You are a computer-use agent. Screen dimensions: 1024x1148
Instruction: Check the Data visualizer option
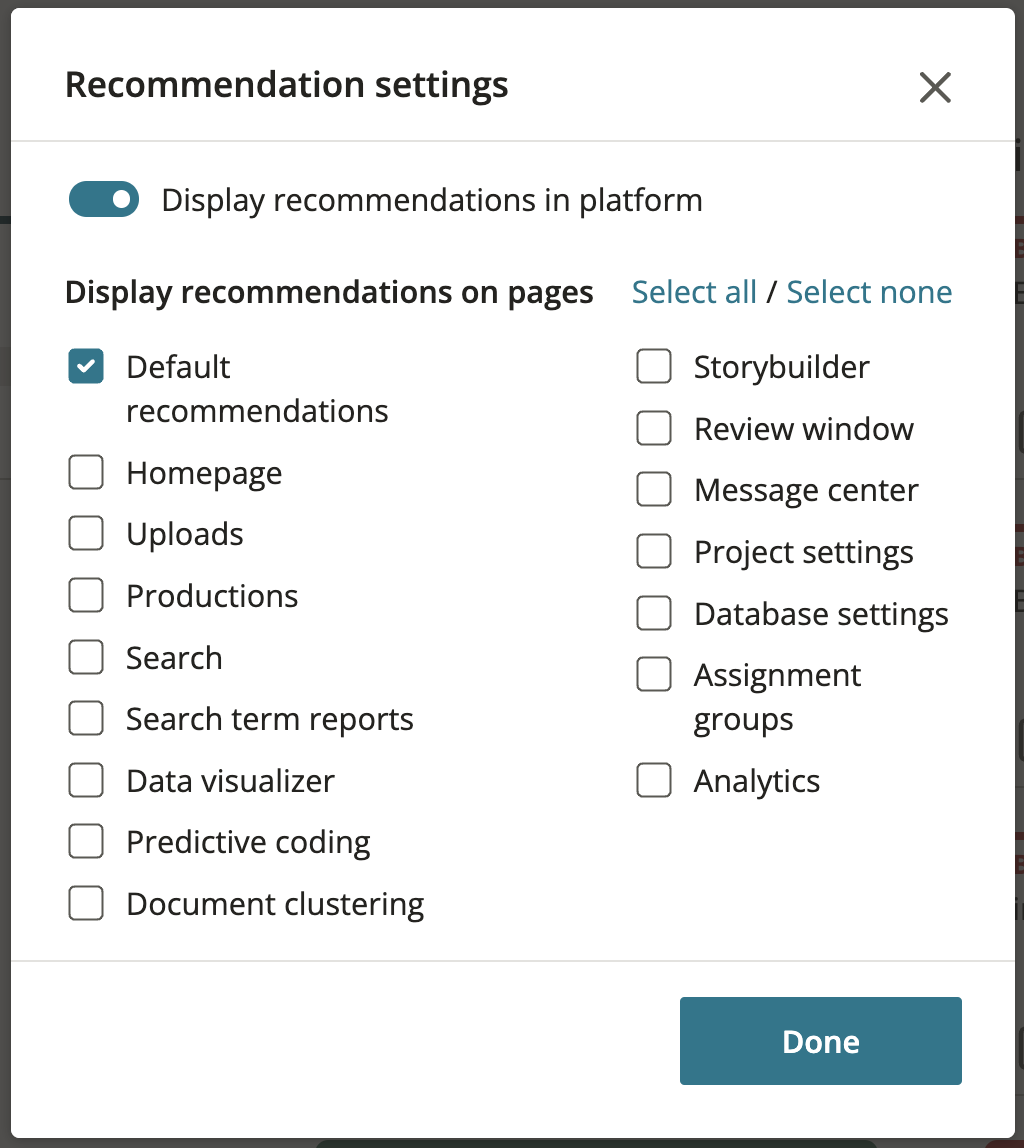(86, 779)
